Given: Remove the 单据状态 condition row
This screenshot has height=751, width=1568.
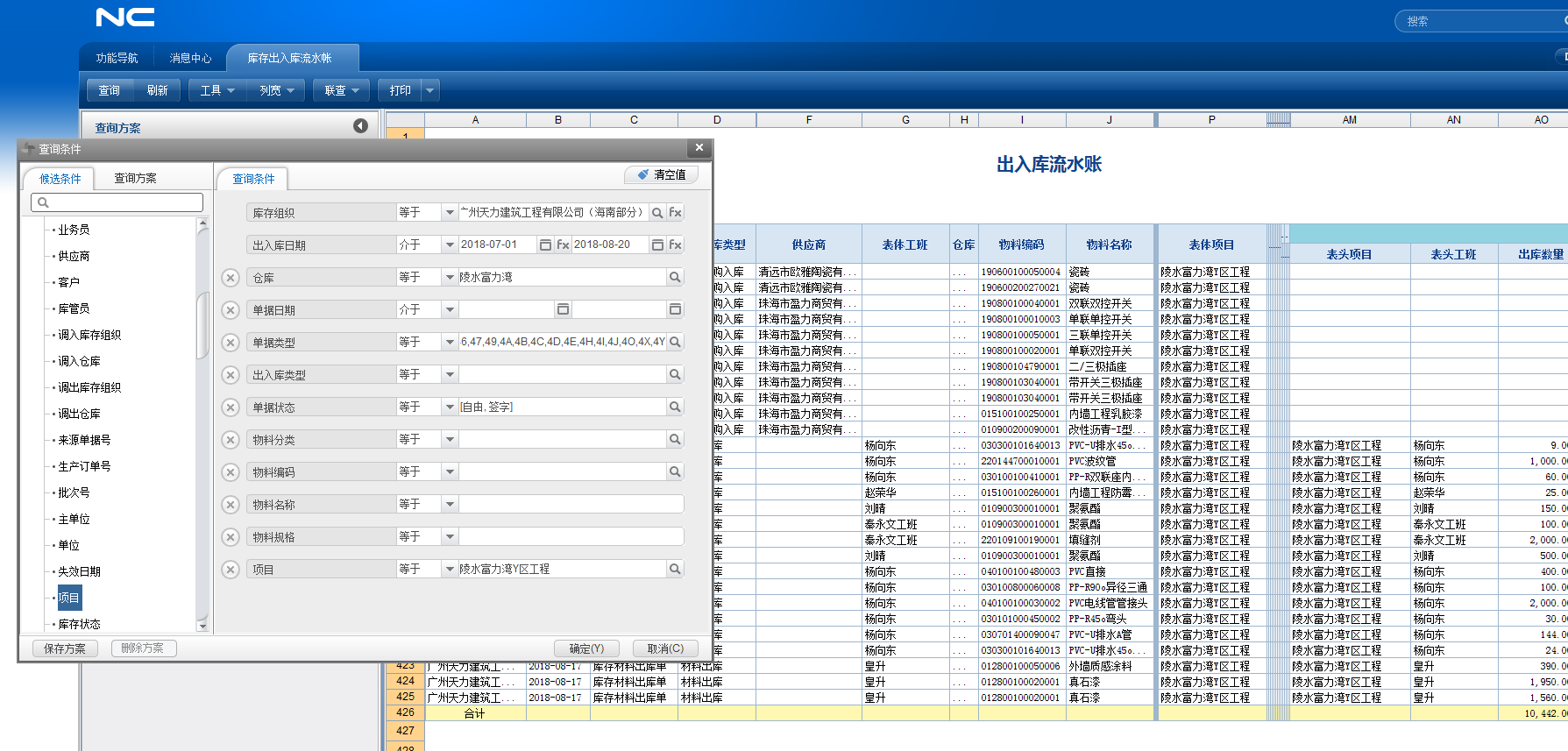Looking at the screenshot, I should click(231, 407).
